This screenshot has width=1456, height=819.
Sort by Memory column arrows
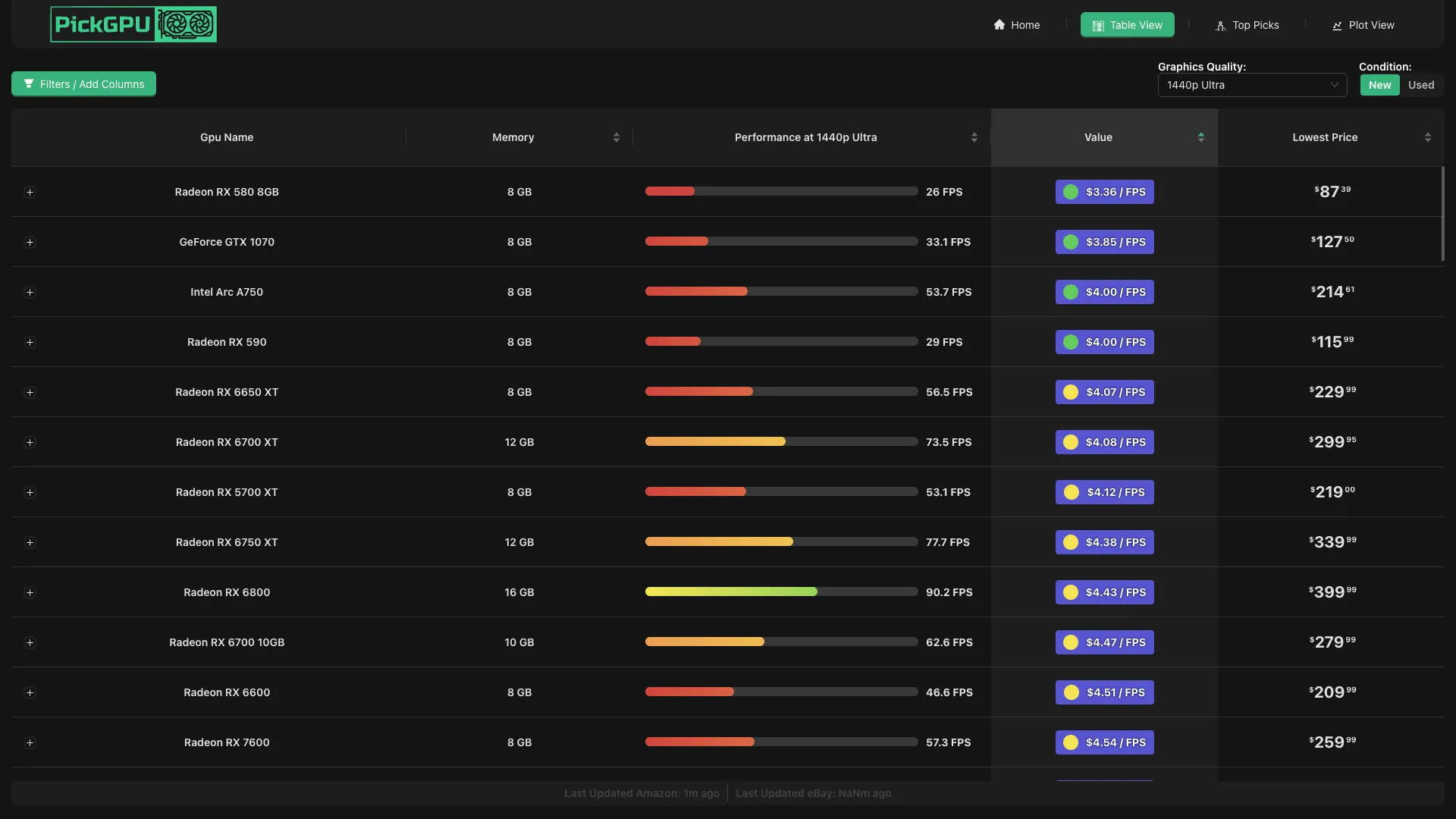pos(617,137)
